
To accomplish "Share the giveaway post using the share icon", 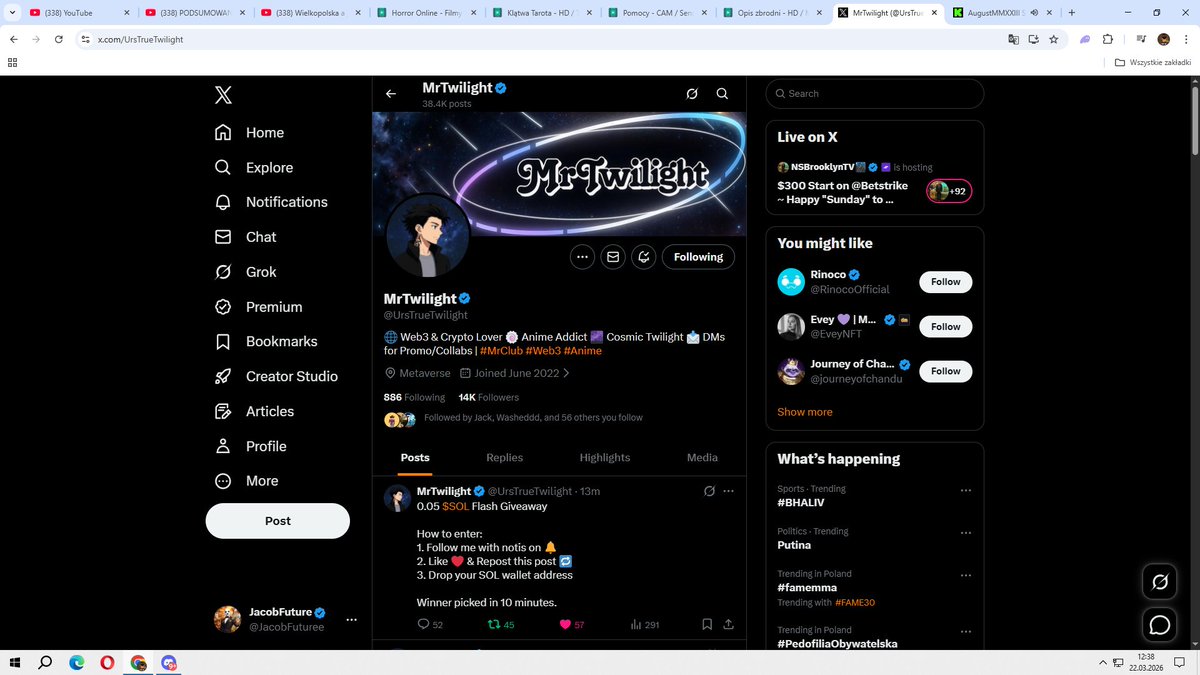I will coord(728,624).
